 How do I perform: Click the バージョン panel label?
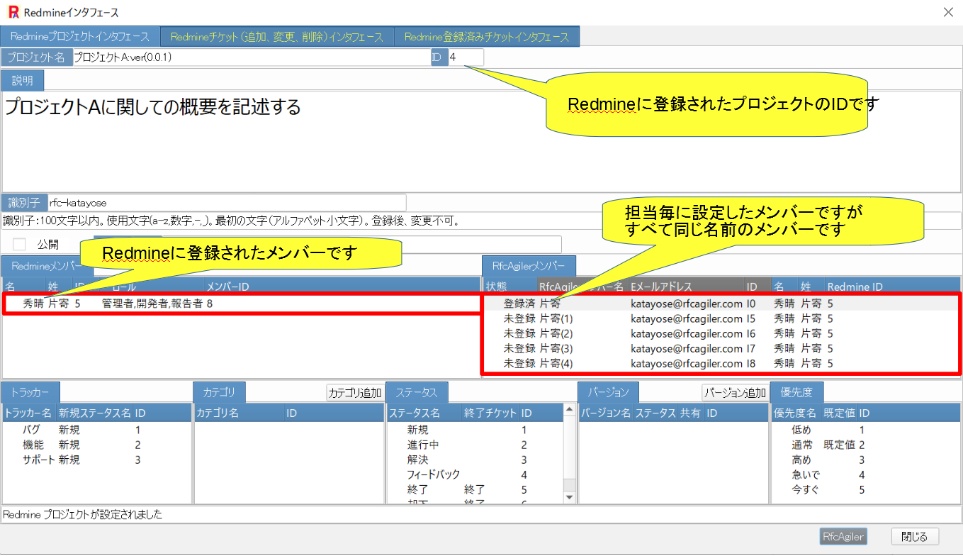609,392
